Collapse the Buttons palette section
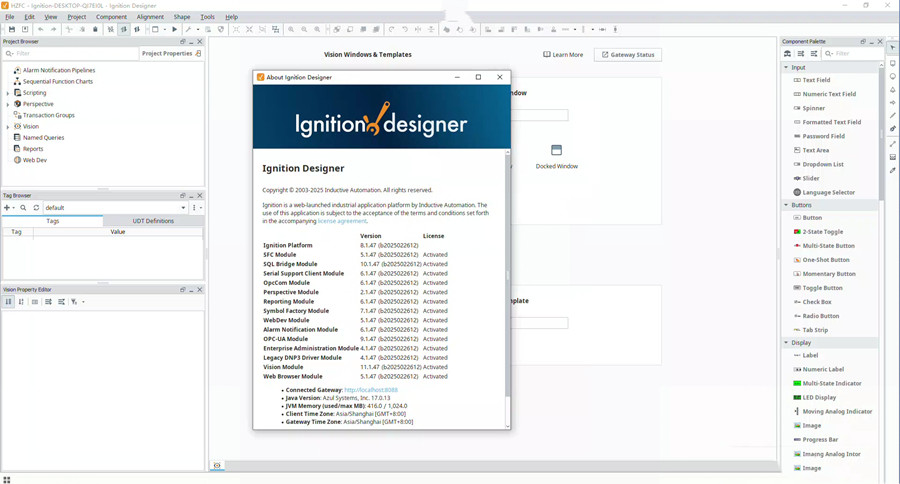 786,205
